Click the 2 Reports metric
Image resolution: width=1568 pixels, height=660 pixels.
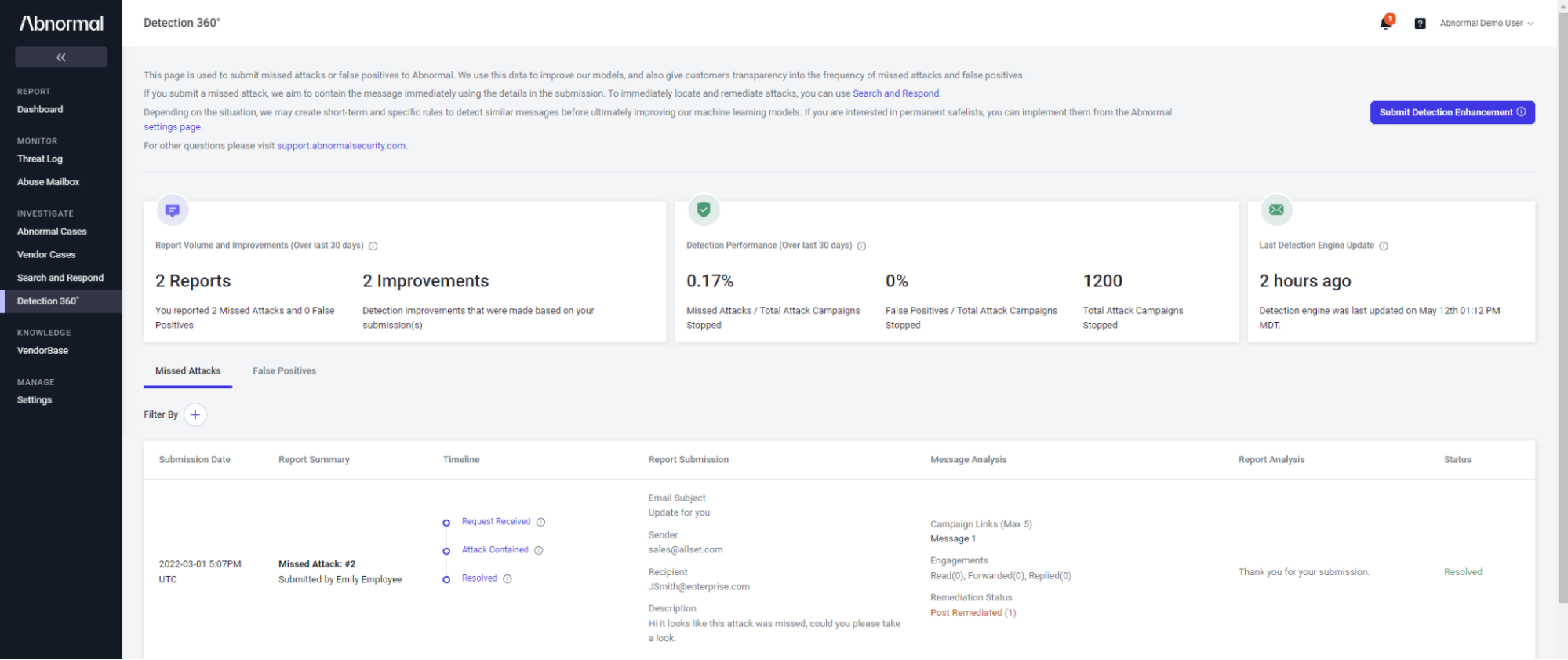(x=193, y=281)
